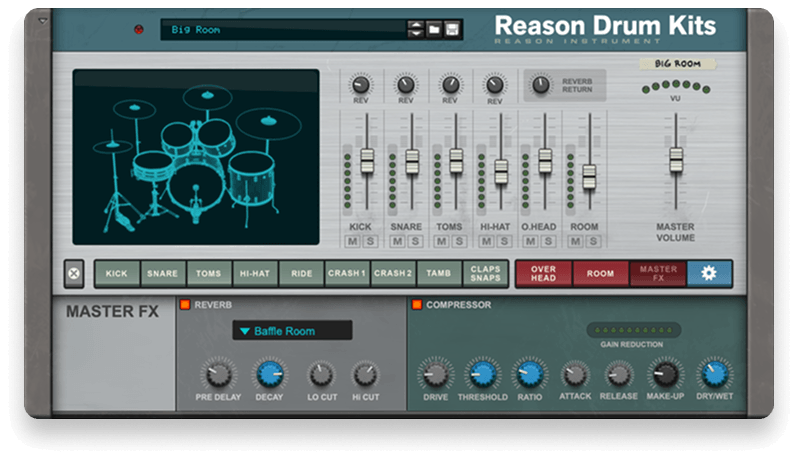The height and width of the screenshot is (459, 798).
Task: Mute the O.HEAD channel
Action: tap(530, 242)
